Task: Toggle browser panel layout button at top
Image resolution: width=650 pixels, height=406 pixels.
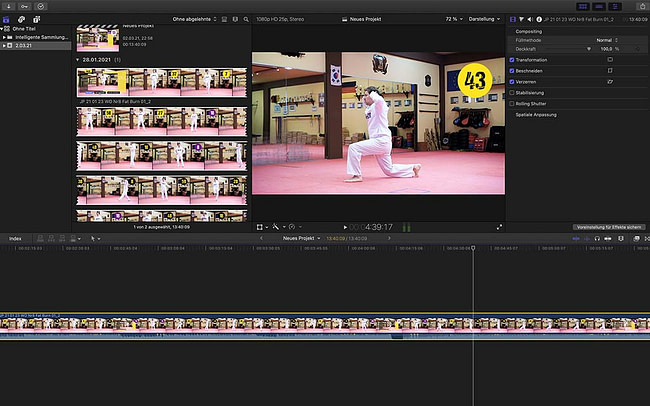Action: pyautogui.click(x=583, y=6)
